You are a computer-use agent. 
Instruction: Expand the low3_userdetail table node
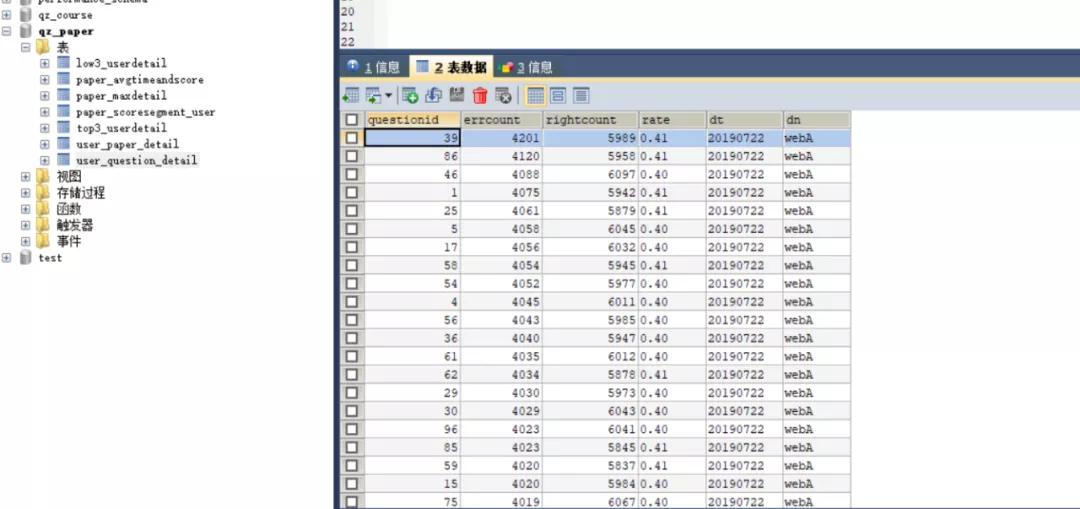(x=45, y=64)
